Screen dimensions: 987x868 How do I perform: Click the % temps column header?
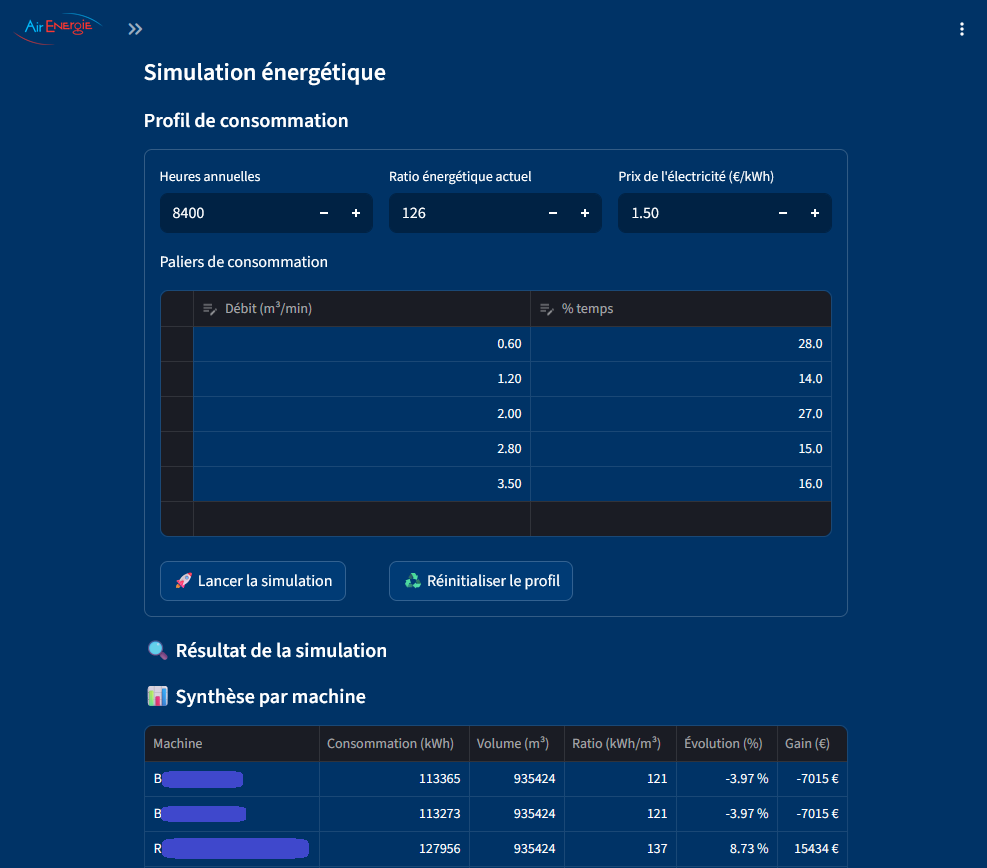point(680,308)
